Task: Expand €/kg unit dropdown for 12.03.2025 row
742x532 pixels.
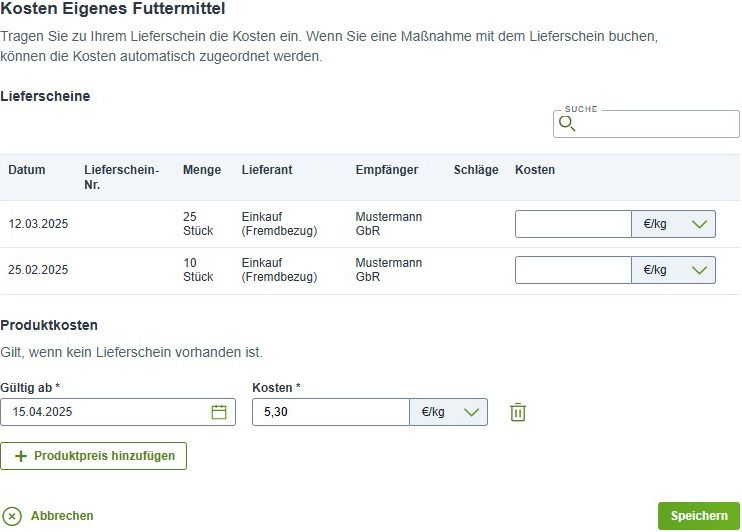Action: [673, 224]
